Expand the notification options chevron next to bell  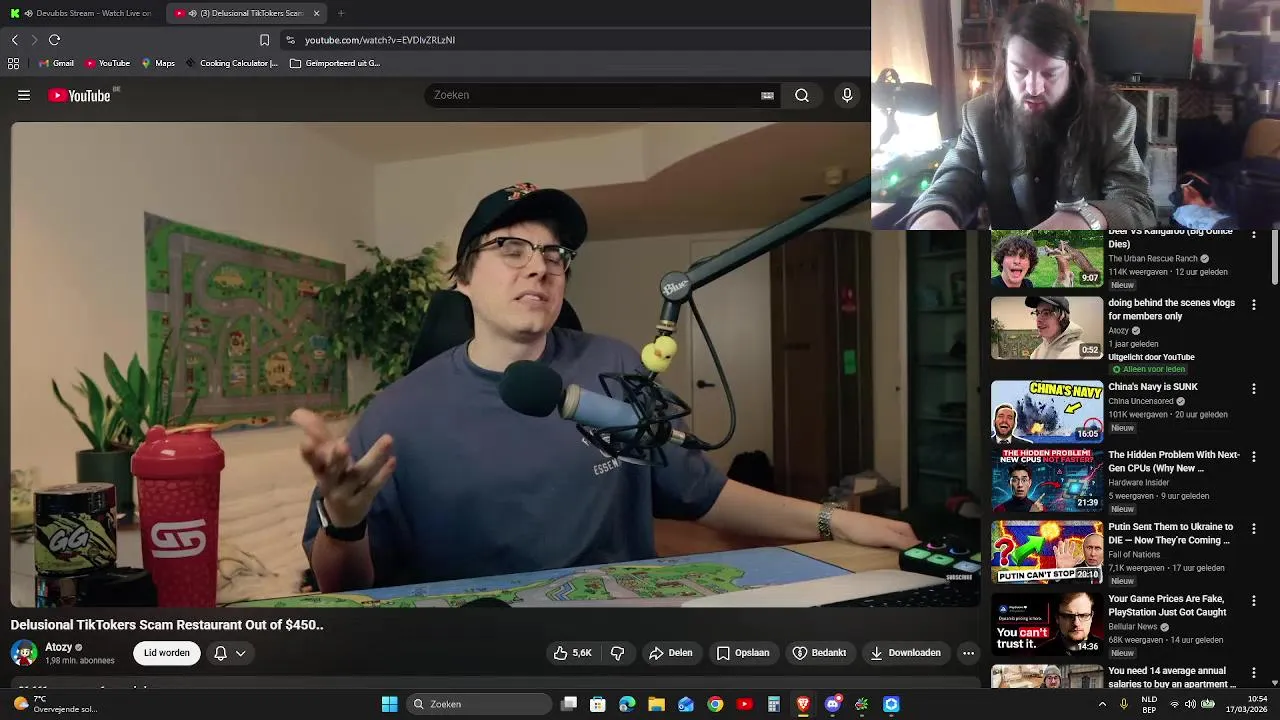(241, 653)
